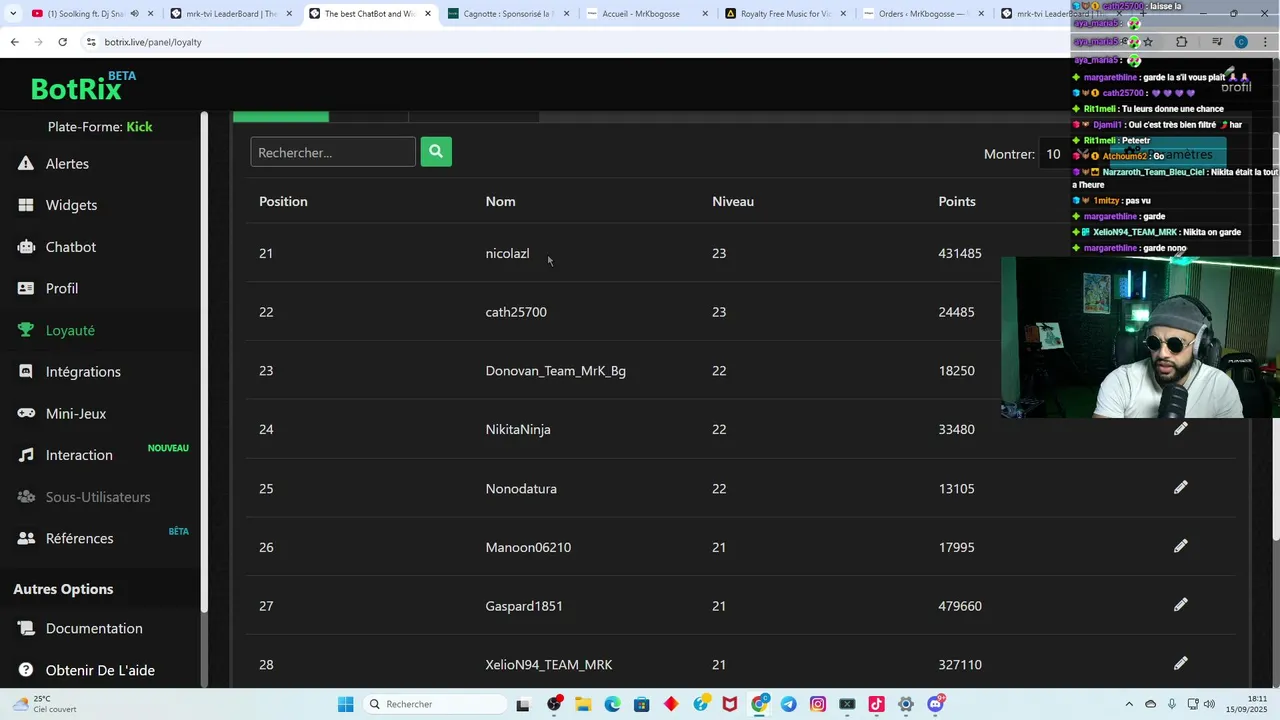The image size is (1280, 720).
Task: Click the Mini-Jeux gamepad icon
Action: click(x=27, y=413)
